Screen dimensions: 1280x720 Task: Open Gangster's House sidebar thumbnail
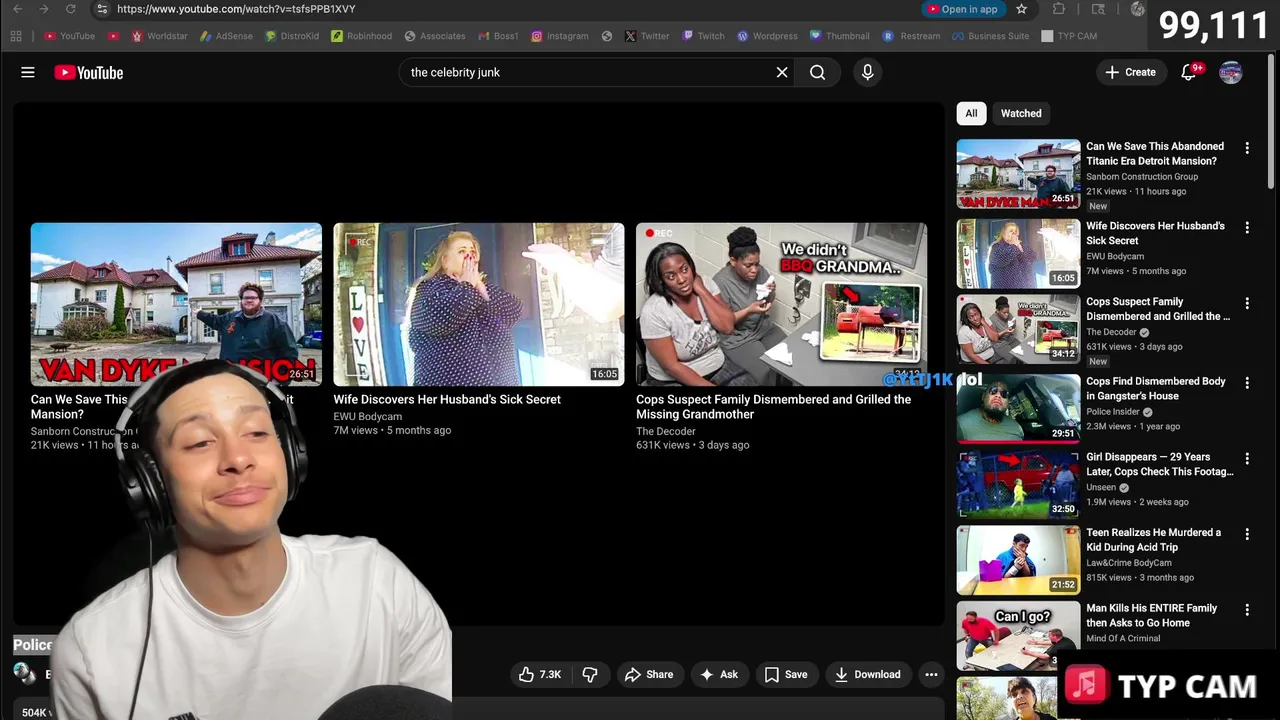click(x=1018, y=408)
